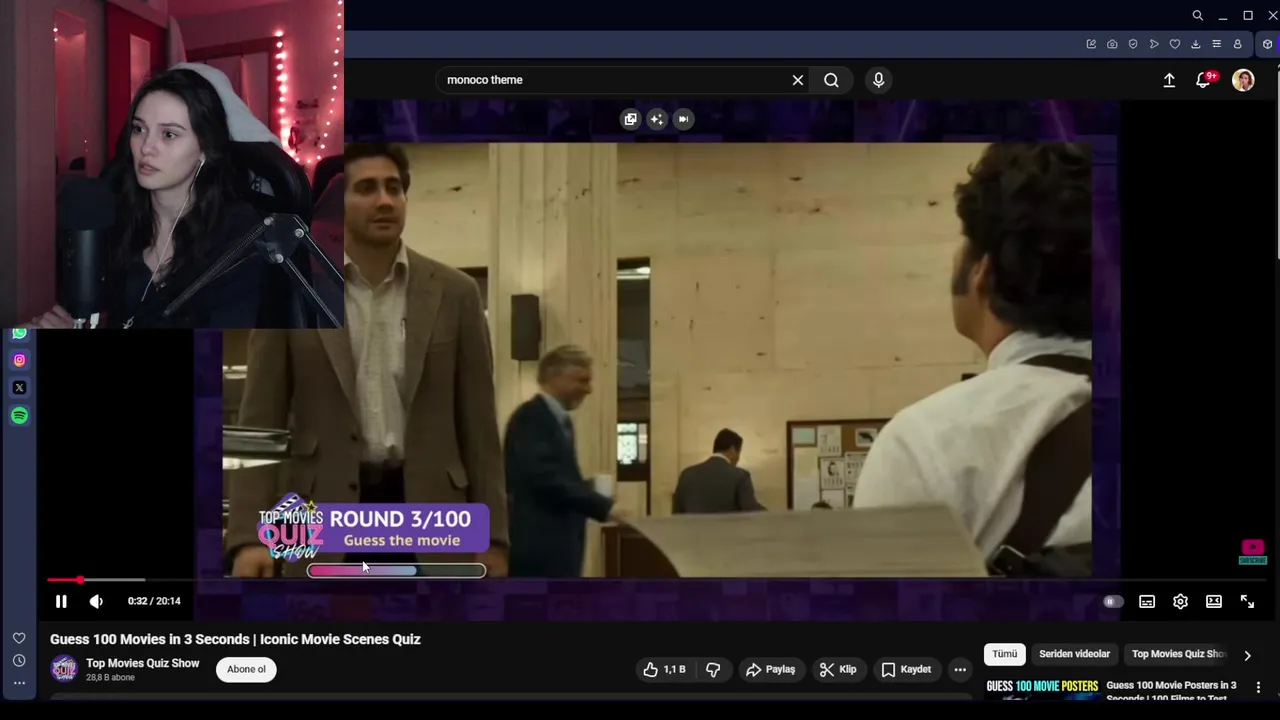Open the Top Movies Quiz Show channel name
The height and width of the screenshot is (720, 1280).
pyautogui.click(x=142, y=663)
